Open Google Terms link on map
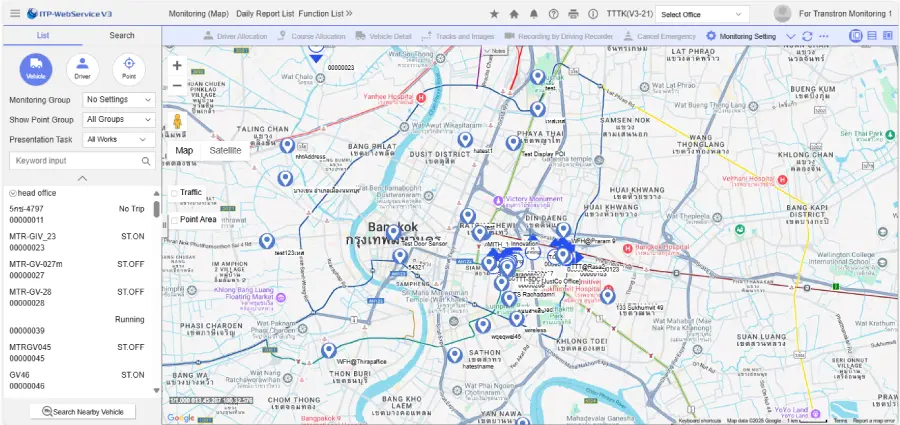The width and height of the screenshot is (900, 425). [840, 421]
